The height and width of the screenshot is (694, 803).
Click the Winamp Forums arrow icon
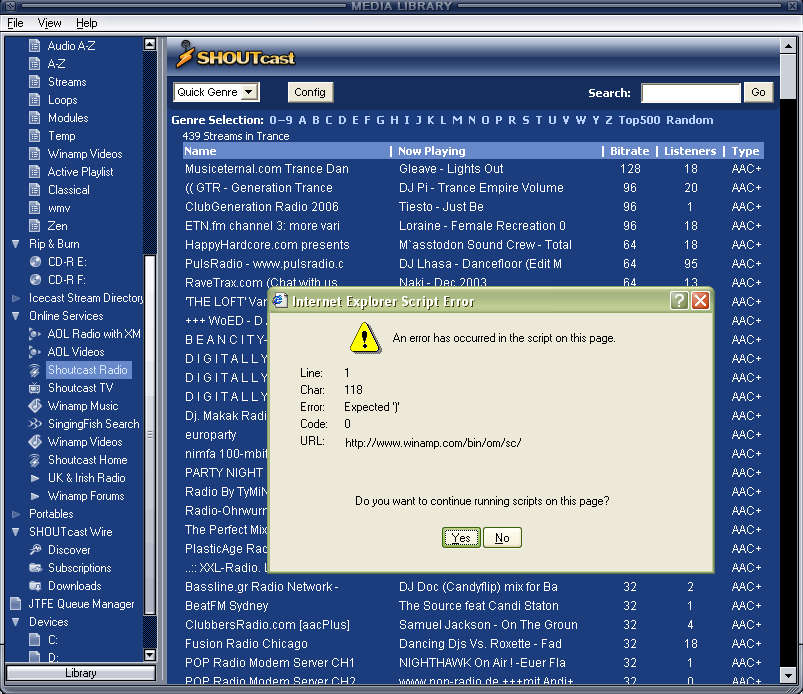[35, 496]
